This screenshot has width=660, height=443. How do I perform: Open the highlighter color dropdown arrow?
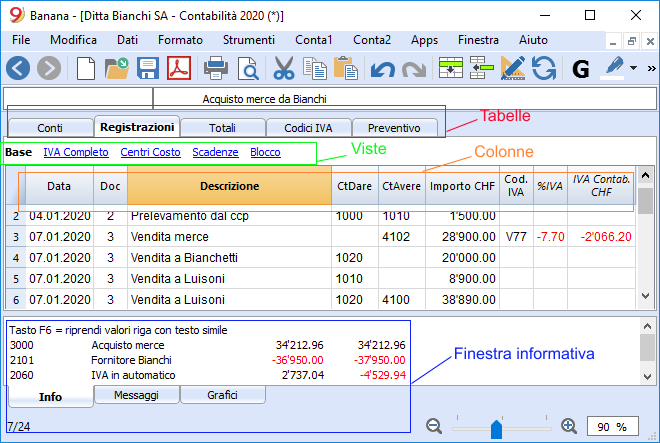[633, 68]
